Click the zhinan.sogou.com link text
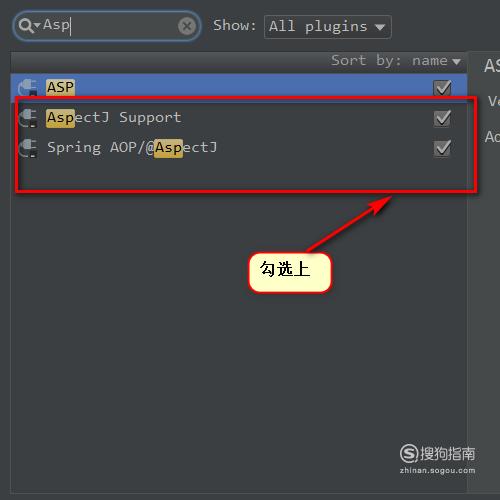Image resolution: width=500 pixels, height=500 pixels. coord(437,470)
